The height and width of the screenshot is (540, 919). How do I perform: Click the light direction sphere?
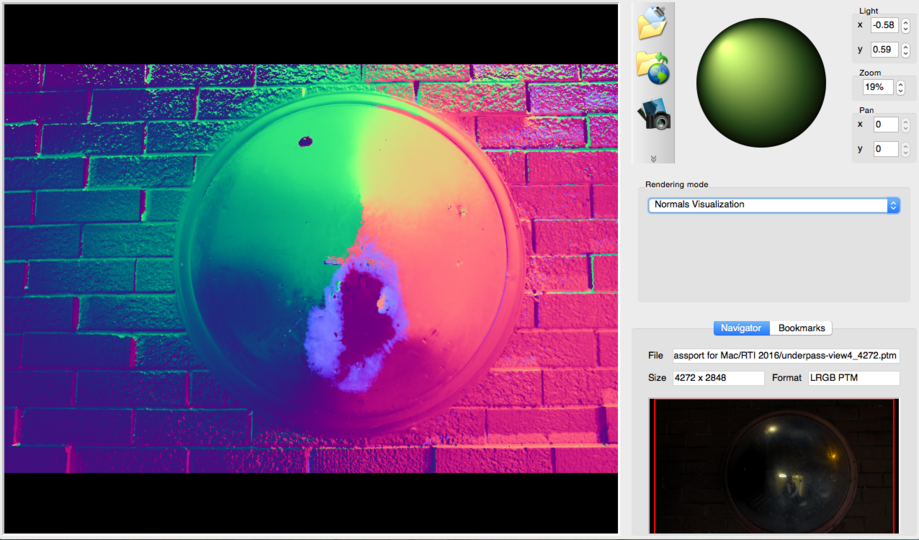(761, 83)
